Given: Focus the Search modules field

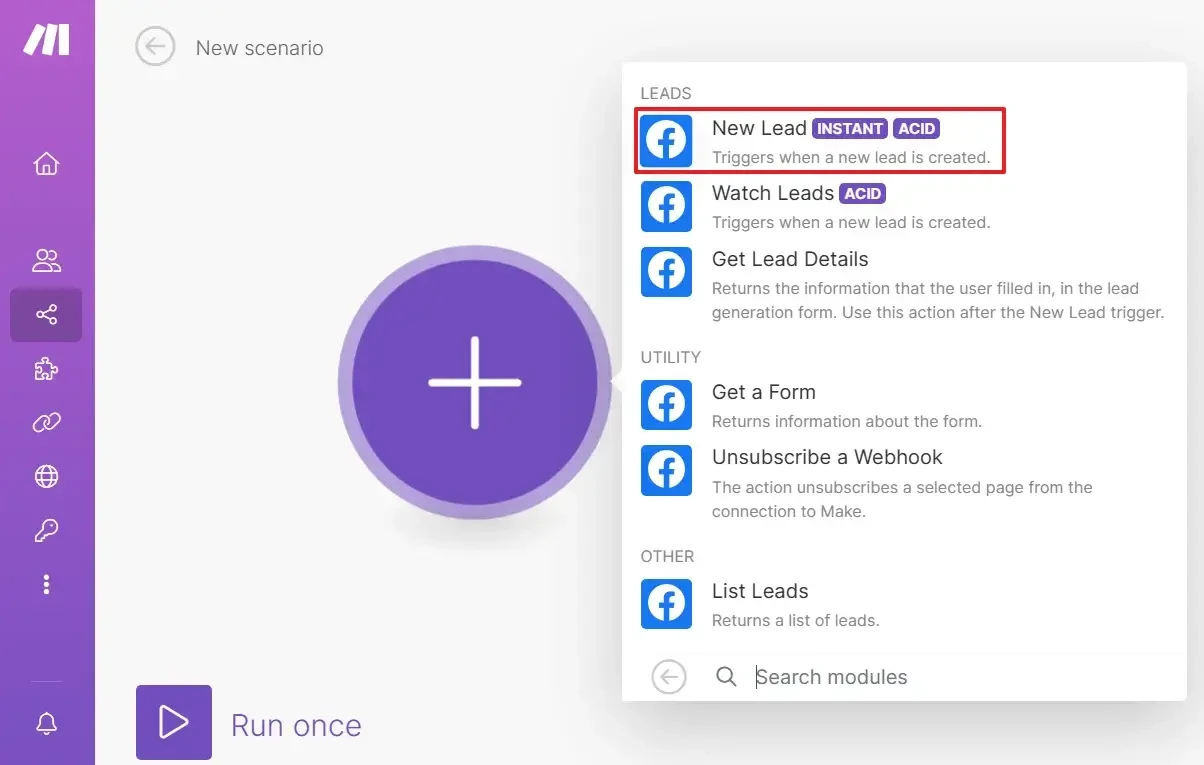Looking at the screenshot, I should [x=960, y=677].
